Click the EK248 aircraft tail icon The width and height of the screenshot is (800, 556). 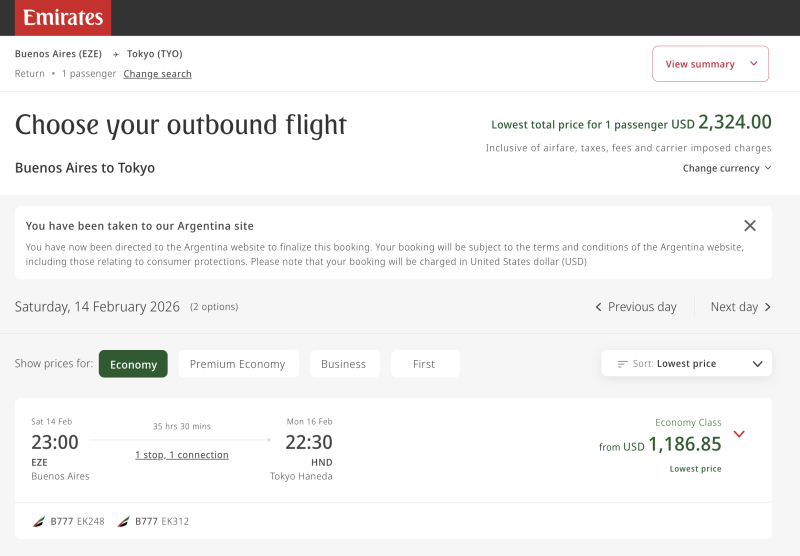click(39, 521)
